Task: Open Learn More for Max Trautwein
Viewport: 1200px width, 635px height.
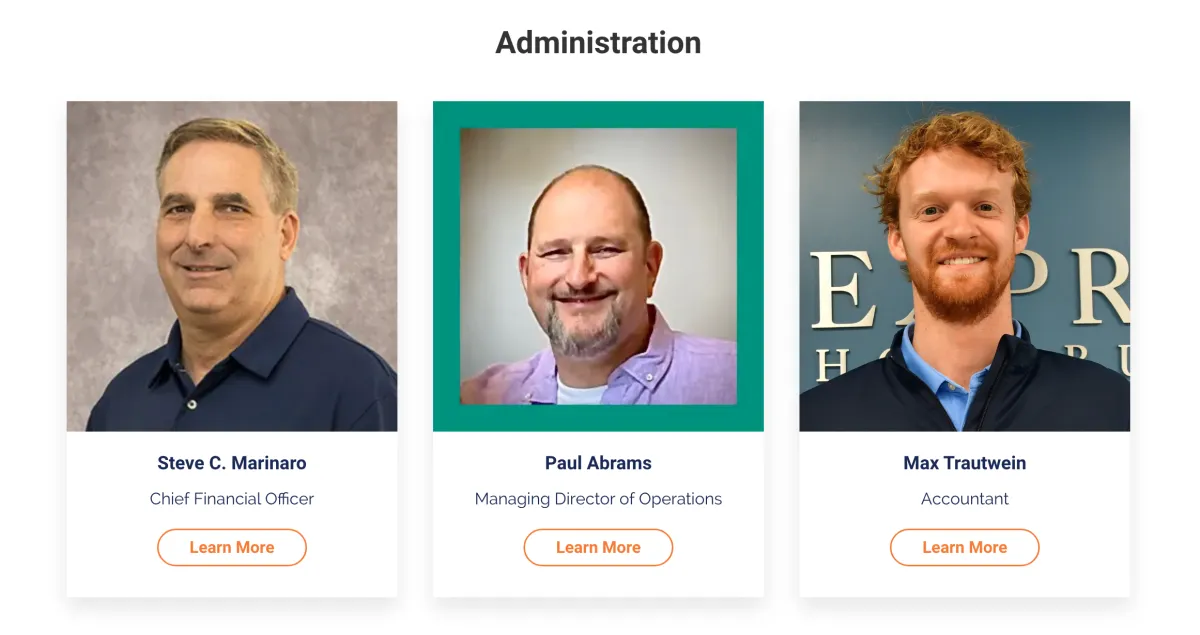Action: [965, 547]
